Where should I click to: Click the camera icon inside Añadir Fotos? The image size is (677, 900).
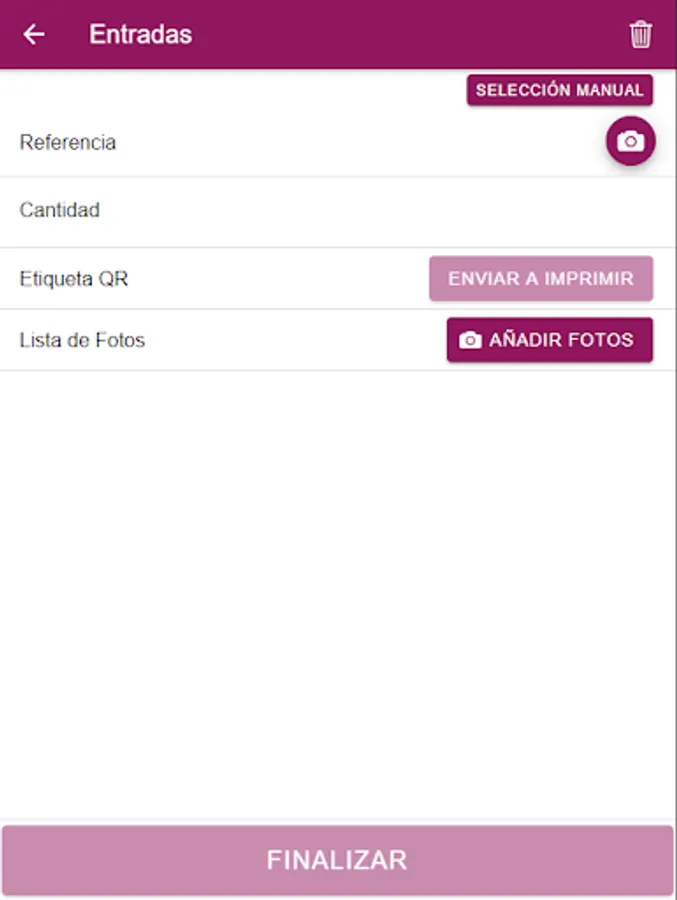pos(470,340)
